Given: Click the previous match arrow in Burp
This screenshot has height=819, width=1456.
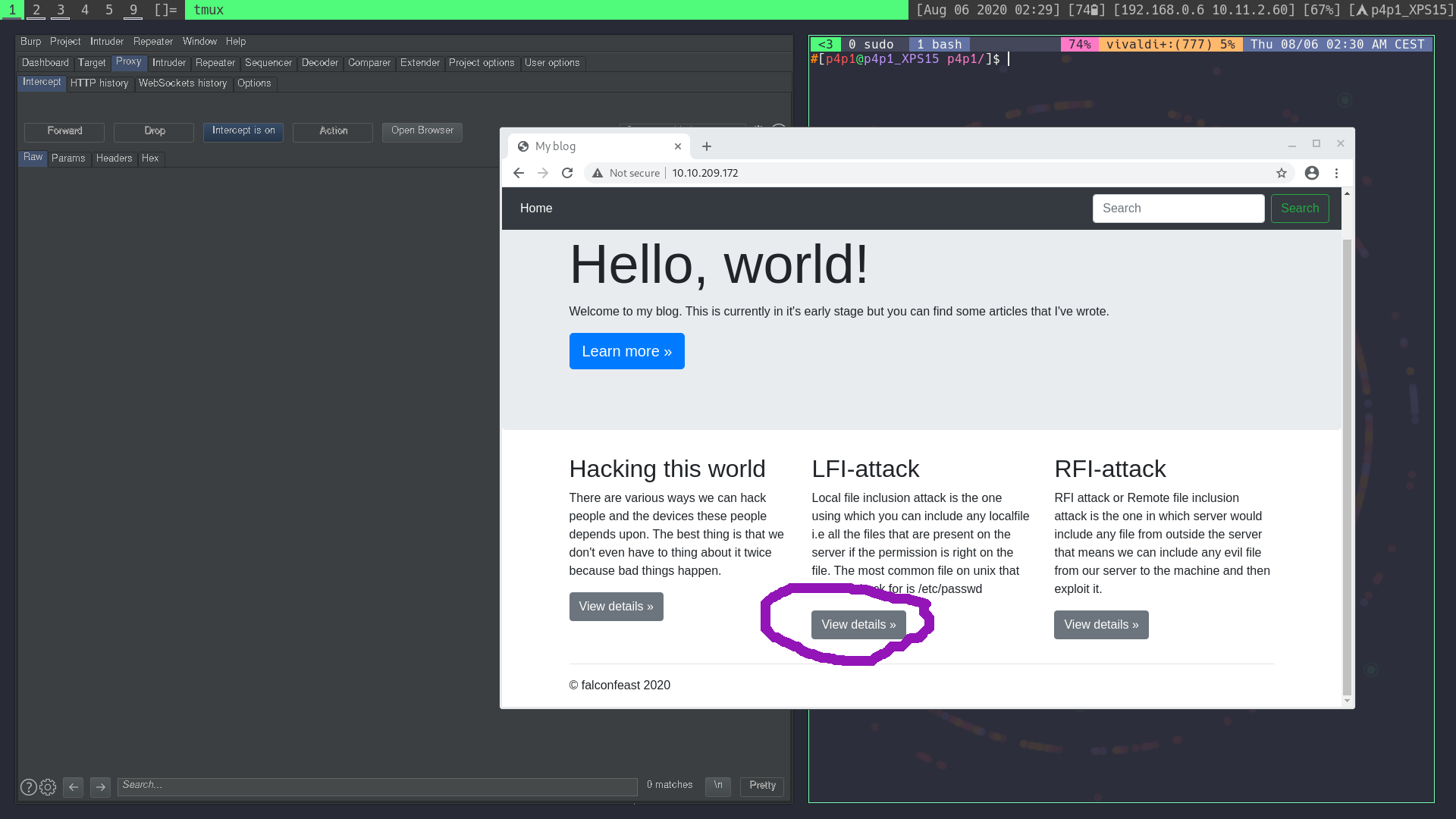Looking at the screenshot, I should (74, 787).
